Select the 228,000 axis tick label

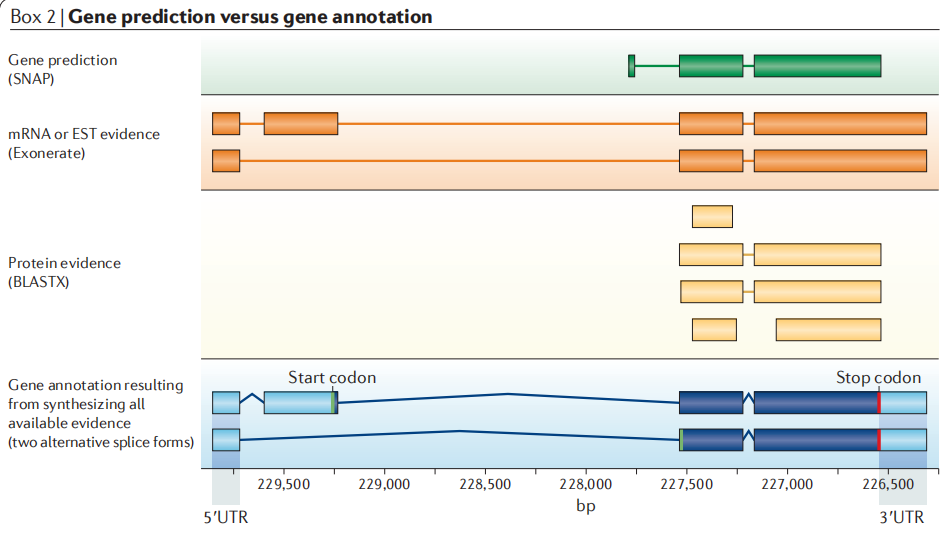point(585,484)
